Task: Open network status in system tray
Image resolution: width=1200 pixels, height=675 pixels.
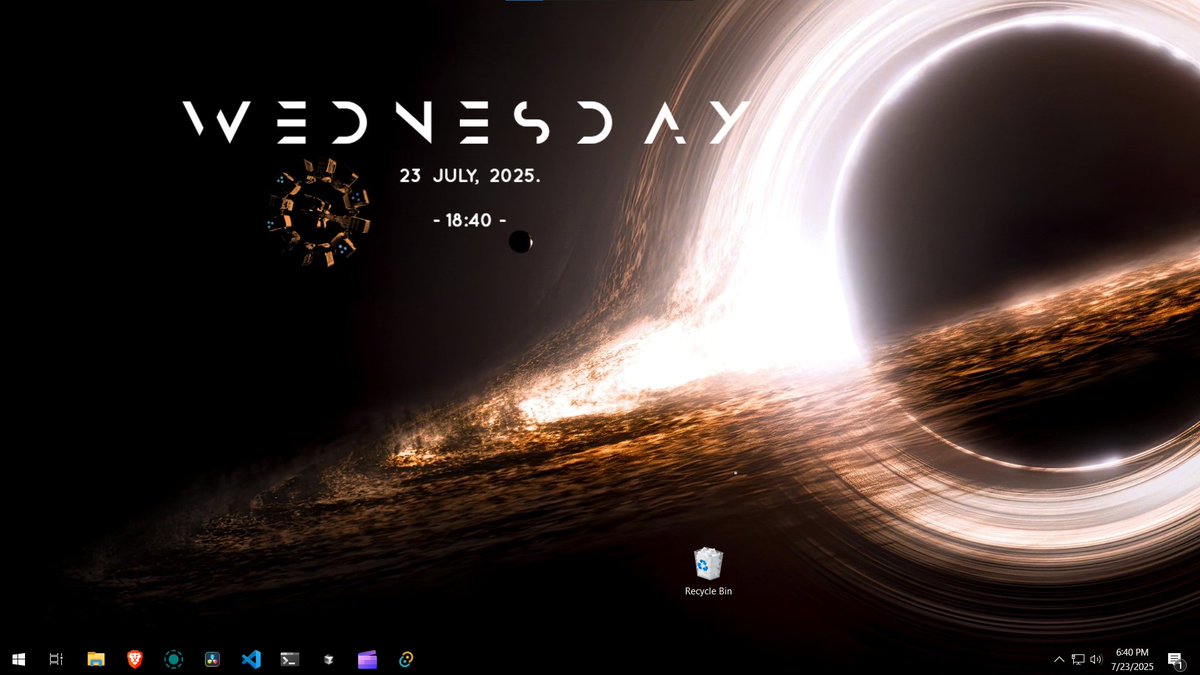Action: click(1078, 660)
